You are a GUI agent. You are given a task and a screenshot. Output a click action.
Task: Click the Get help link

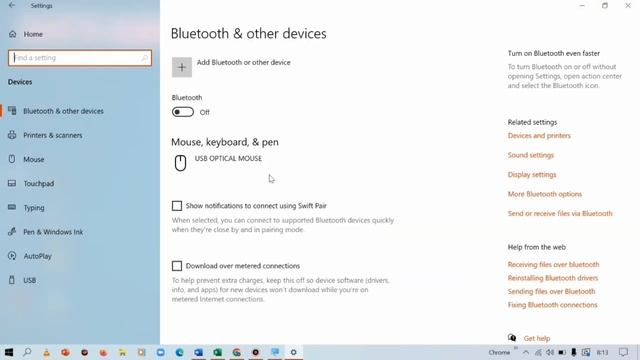tap(537, 338)
